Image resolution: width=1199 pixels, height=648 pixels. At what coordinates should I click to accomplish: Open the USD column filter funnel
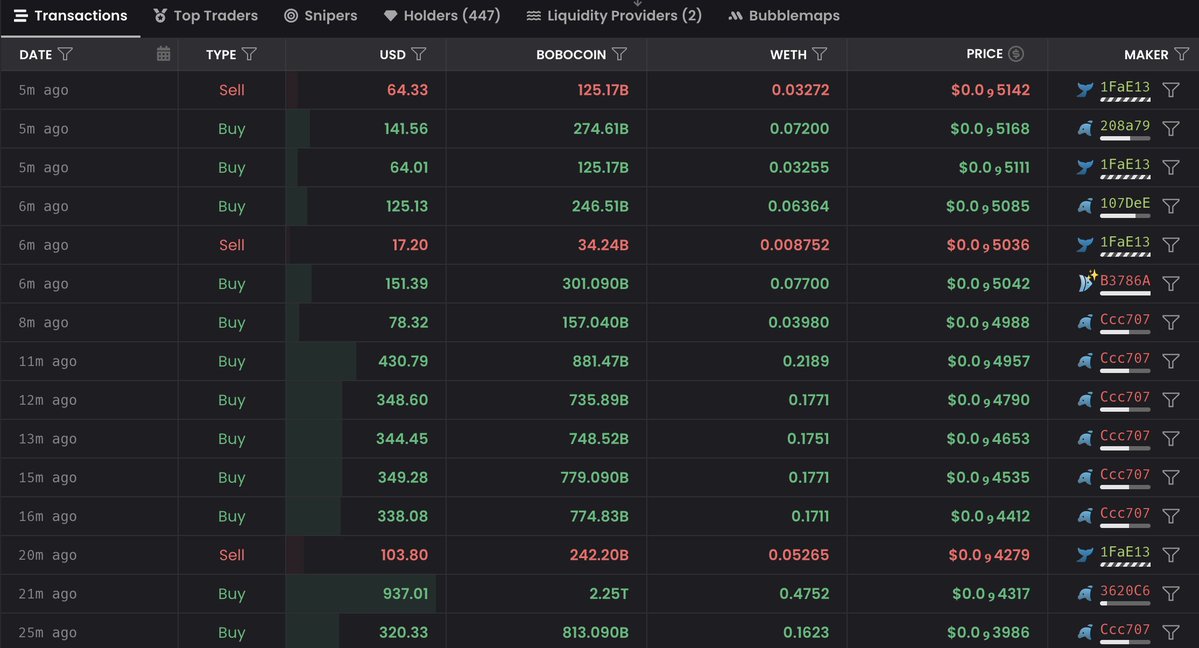(x=419, y=54)
